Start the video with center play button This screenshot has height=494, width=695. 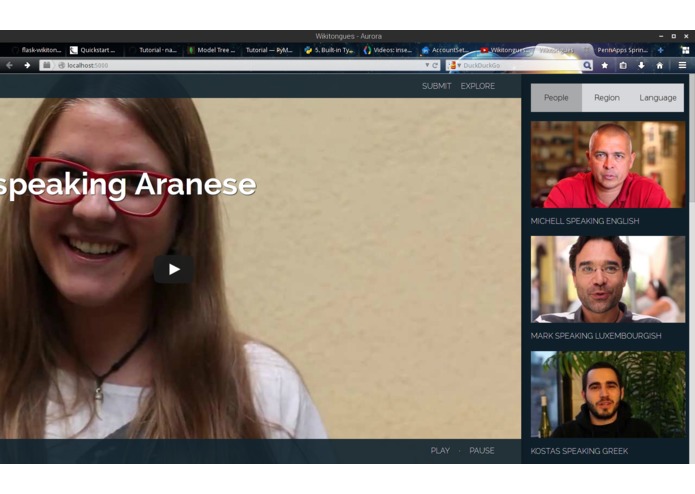pyautogui.click(x=174, y=269)
